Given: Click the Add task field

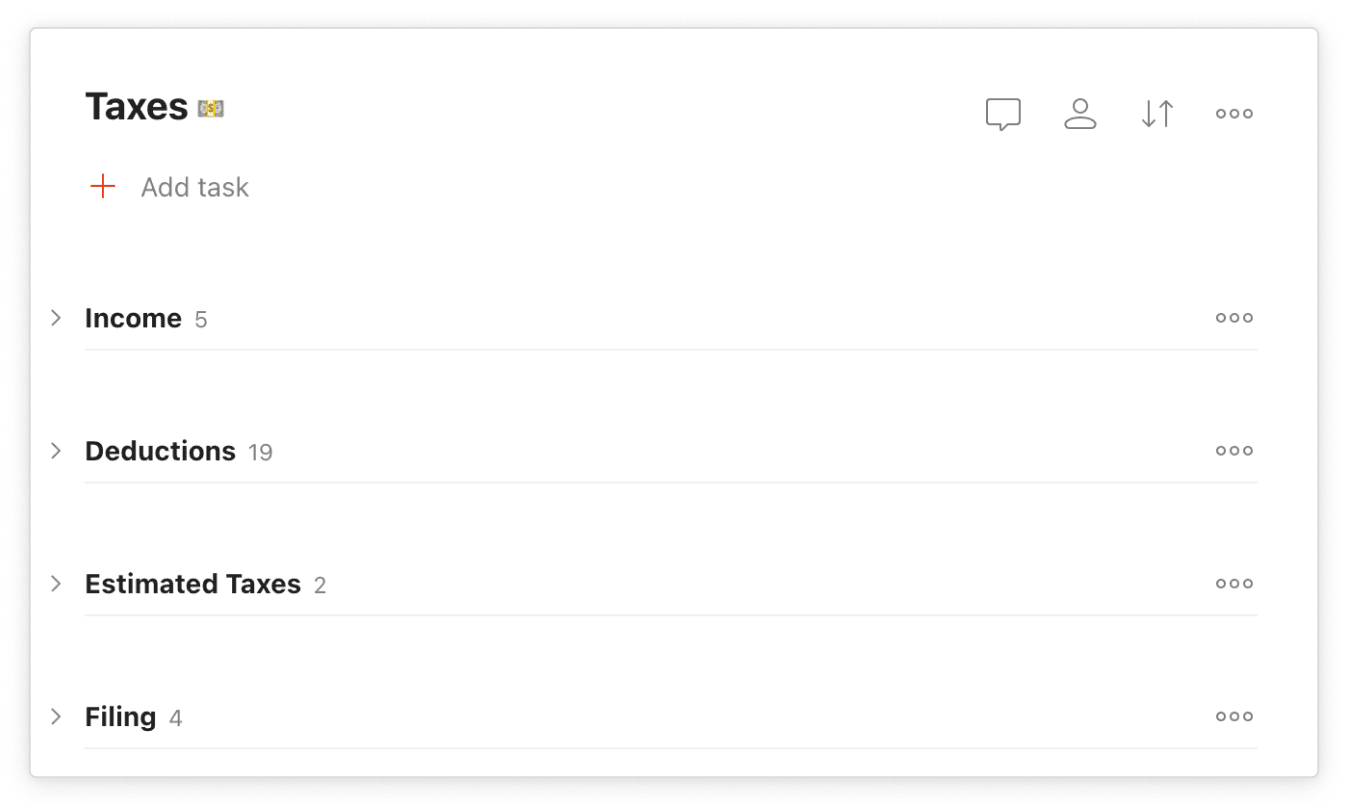Looking at the screenshot, I should coord(195,186).
